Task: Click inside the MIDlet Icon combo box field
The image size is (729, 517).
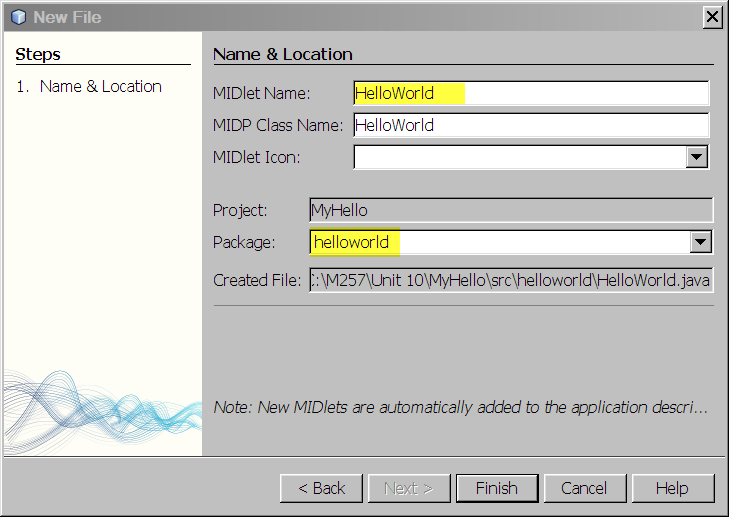Action: click(x=518, y=157)
